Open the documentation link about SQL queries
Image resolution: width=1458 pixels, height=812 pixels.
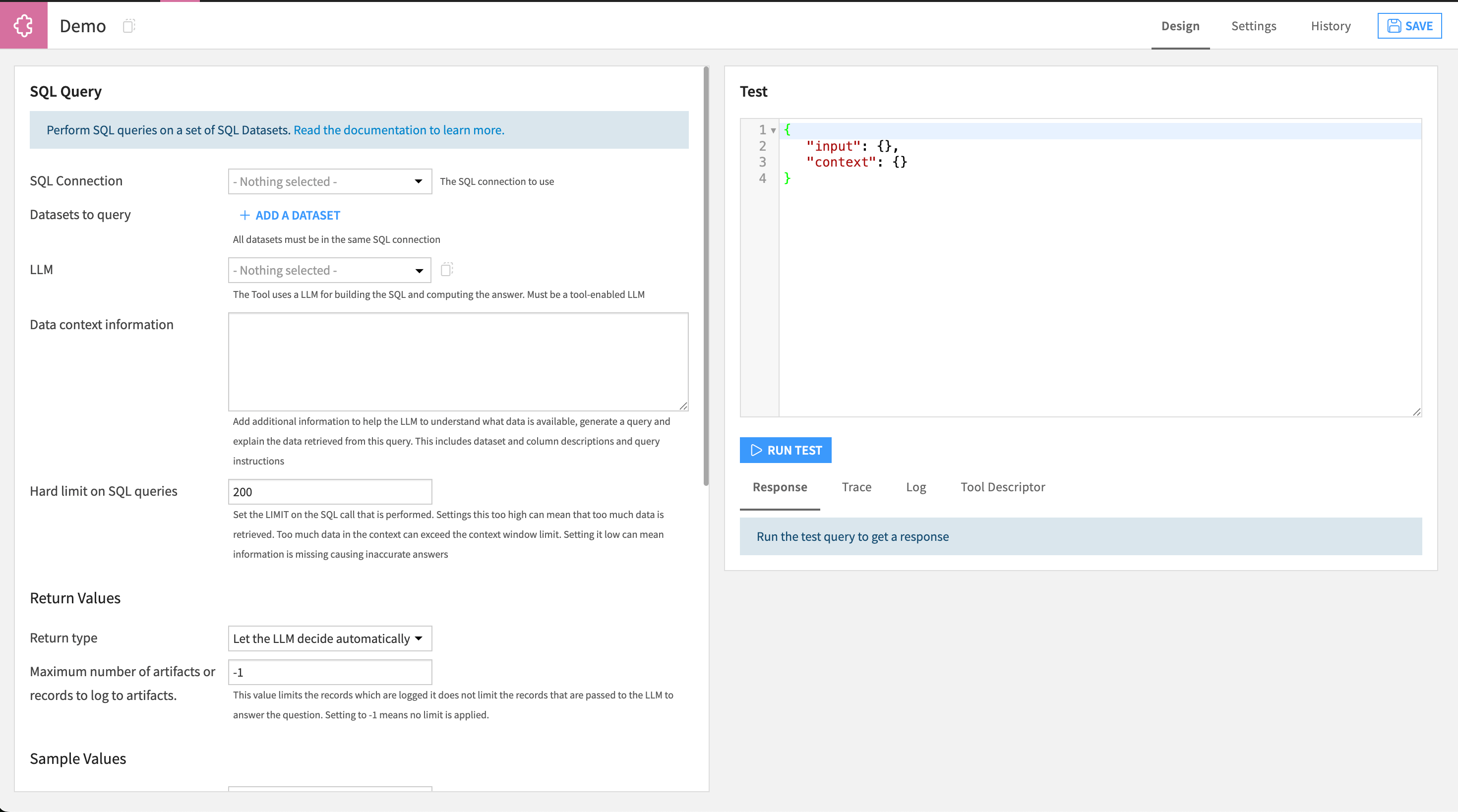coord(398,129)
